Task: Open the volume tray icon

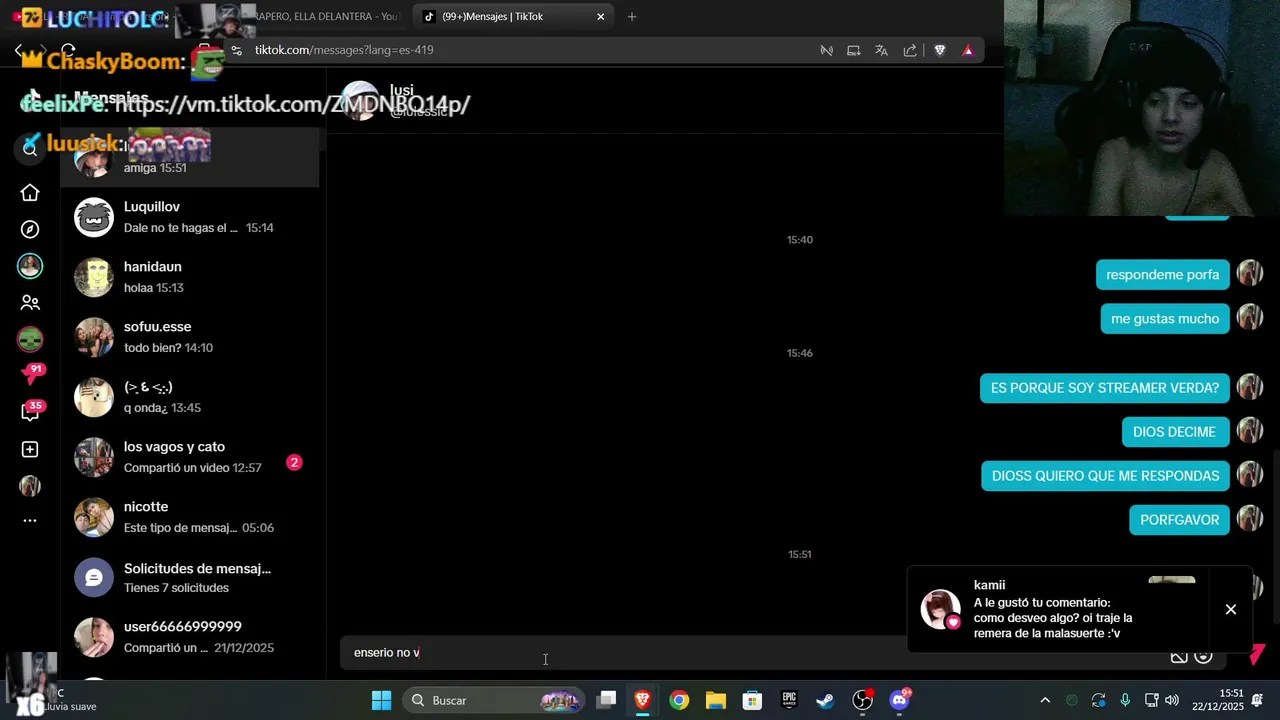Action: pyautogui.click(x=1172, y=700)
